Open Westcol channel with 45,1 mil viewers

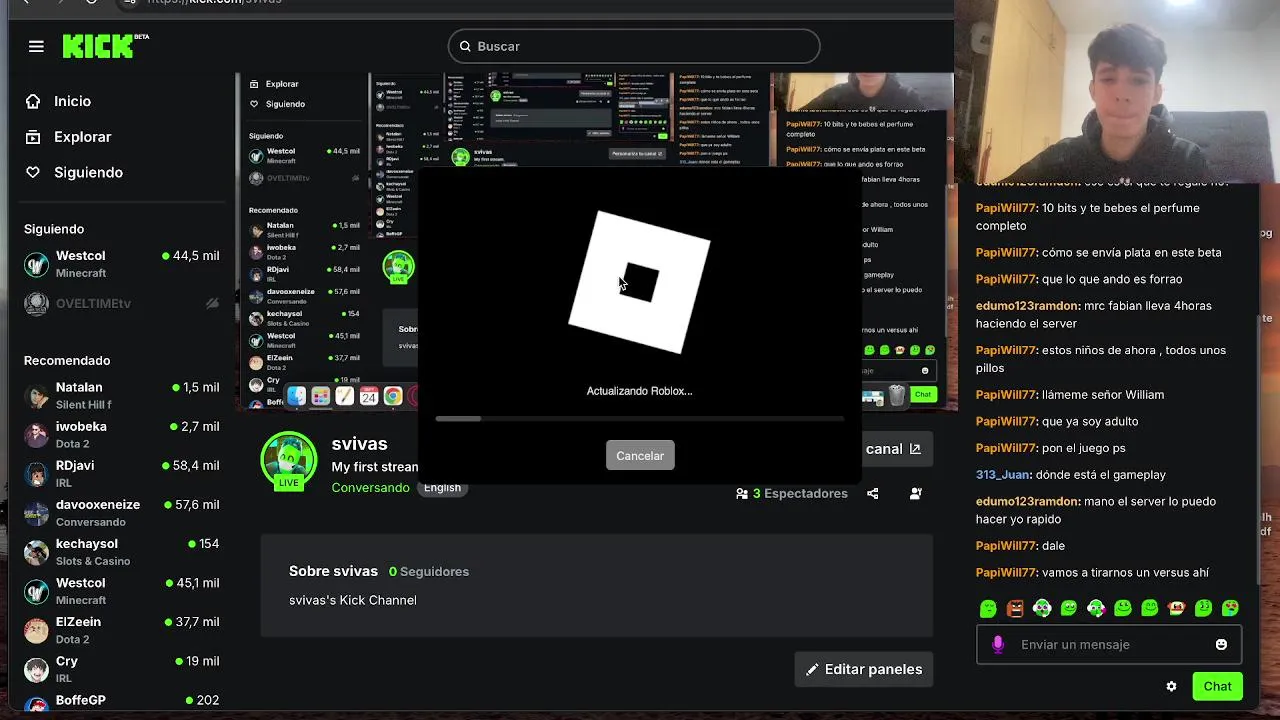point(122,591)
